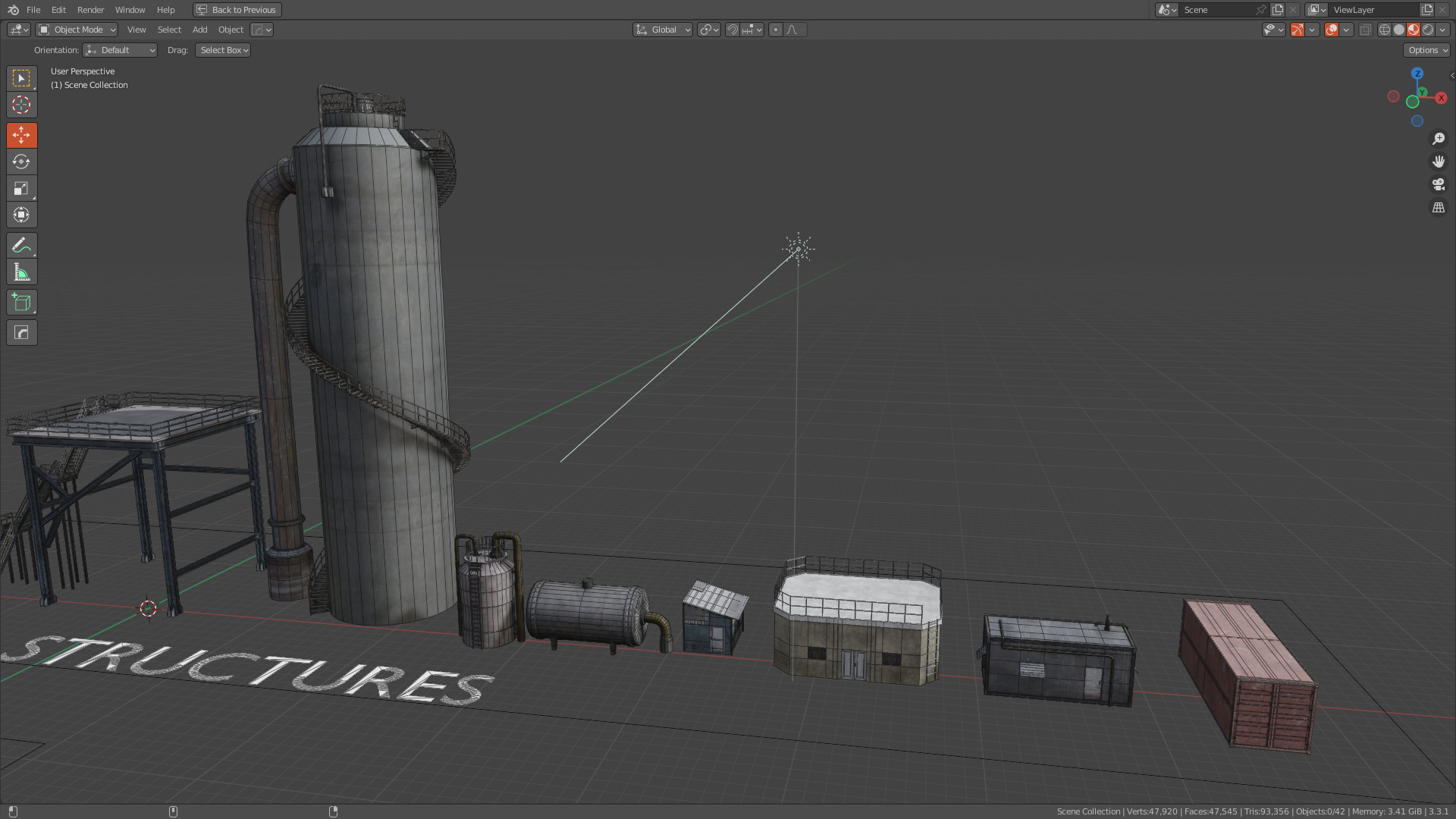Pick the Add Cube tool

[21, 302]
